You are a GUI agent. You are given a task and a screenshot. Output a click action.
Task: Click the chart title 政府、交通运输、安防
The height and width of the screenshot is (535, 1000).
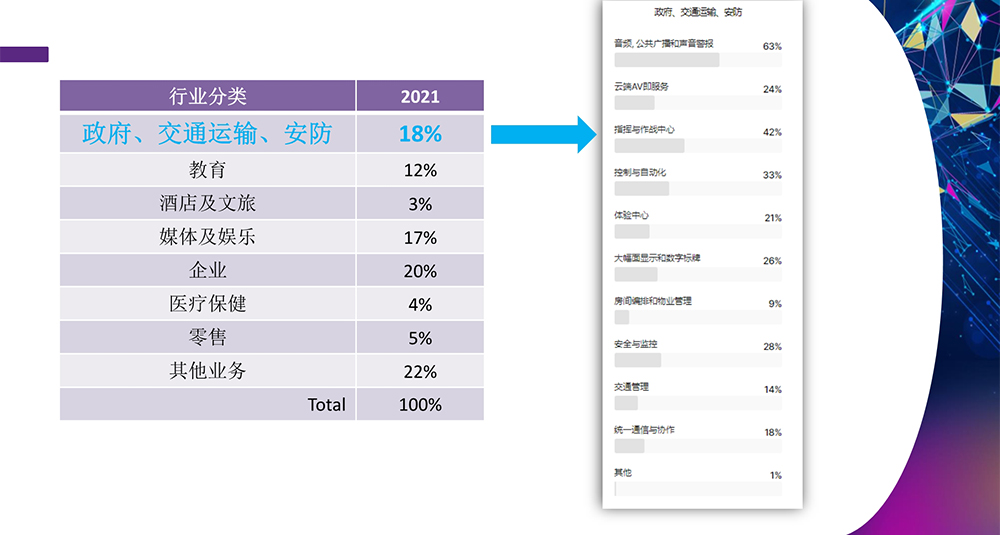click(697, 12)
